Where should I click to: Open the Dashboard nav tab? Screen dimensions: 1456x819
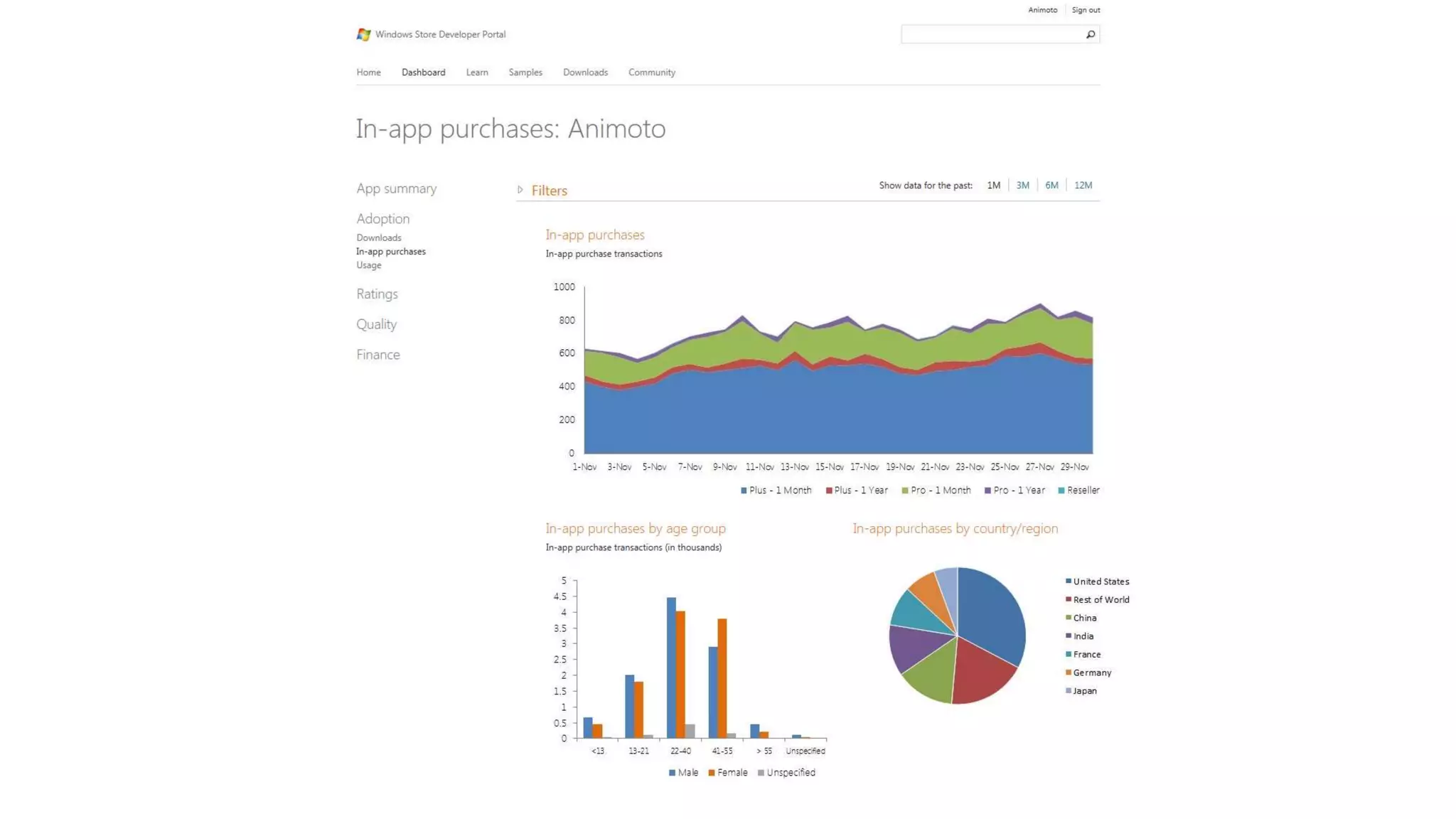click(x=423, y=73)
